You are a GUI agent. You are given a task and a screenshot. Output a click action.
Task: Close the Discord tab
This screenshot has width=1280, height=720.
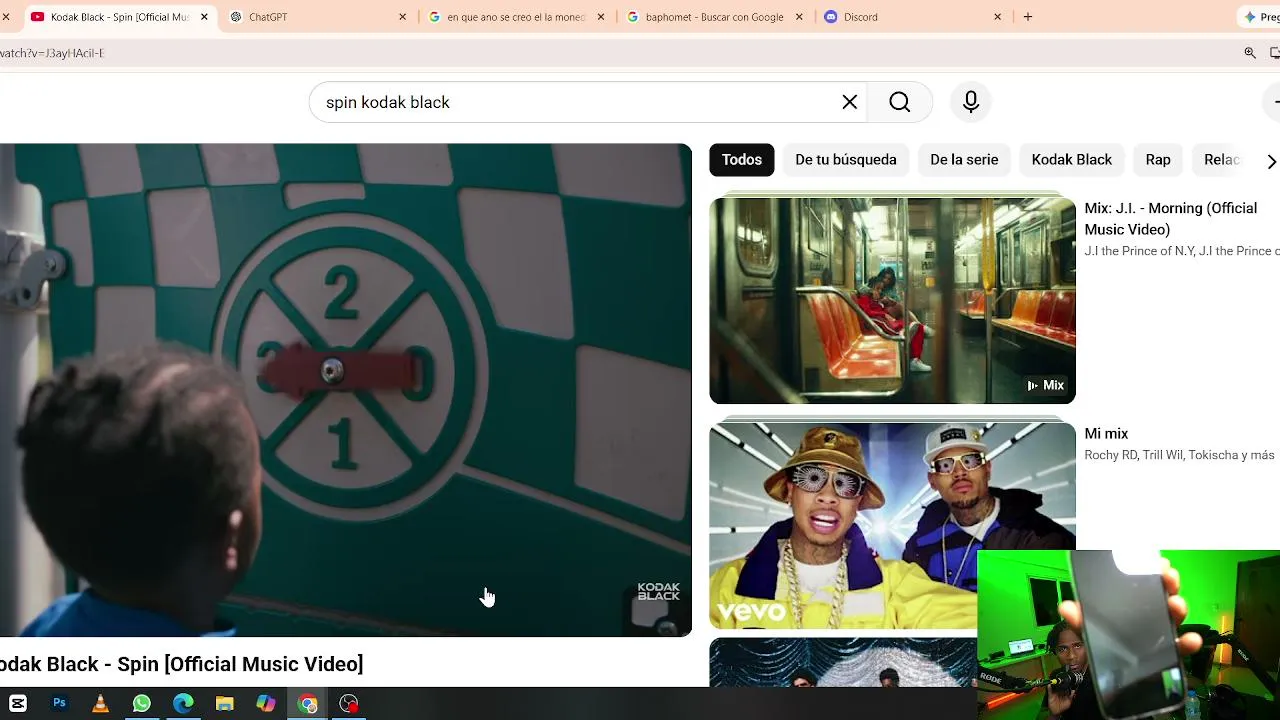pyautogui.click(x=997, y=17)
